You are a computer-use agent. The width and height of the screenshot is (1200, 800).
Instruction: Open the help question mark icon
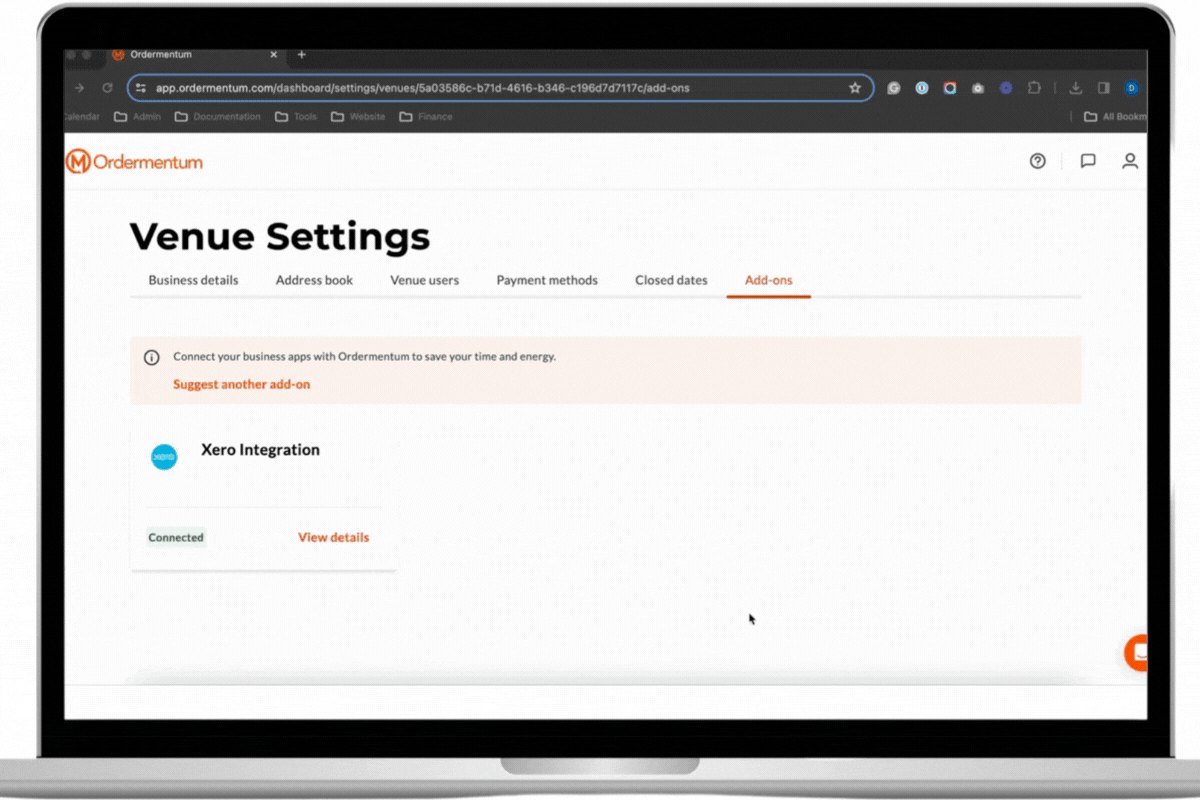(1038, 161)
